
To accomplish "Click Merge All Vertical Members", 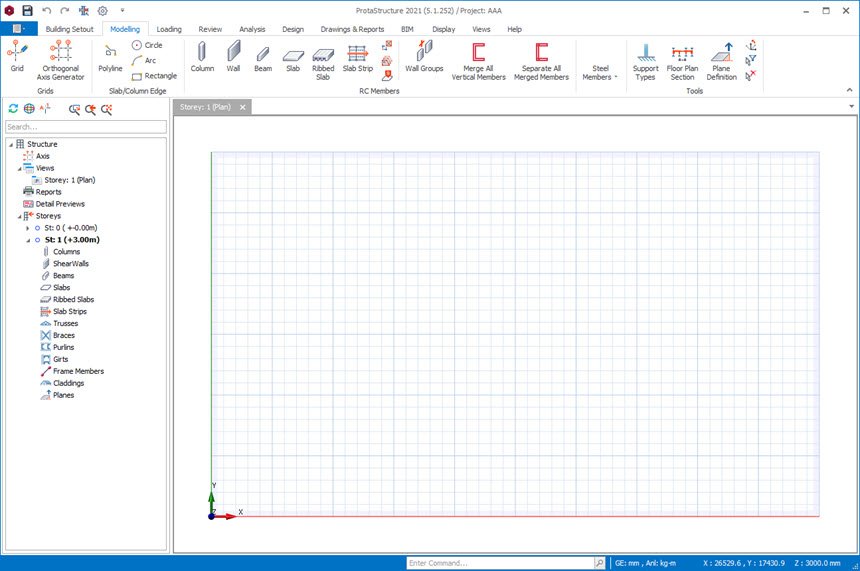I will click(x=478, y=61).
